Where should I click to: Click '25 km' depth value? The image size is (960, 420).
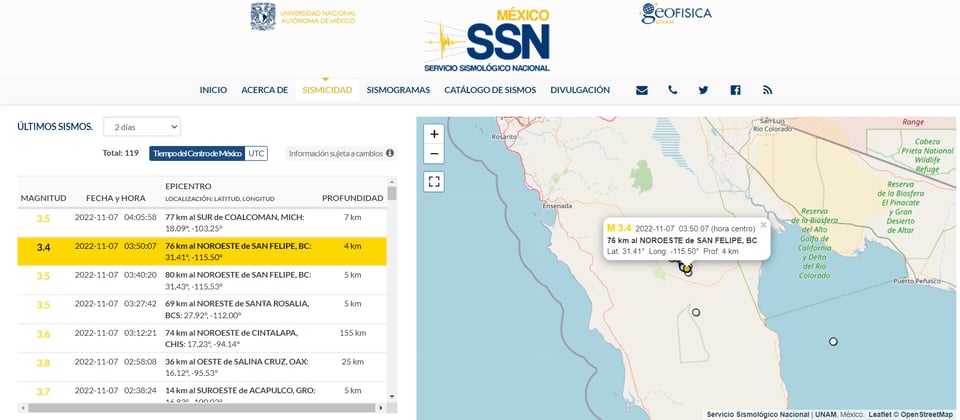click(353, 362)
